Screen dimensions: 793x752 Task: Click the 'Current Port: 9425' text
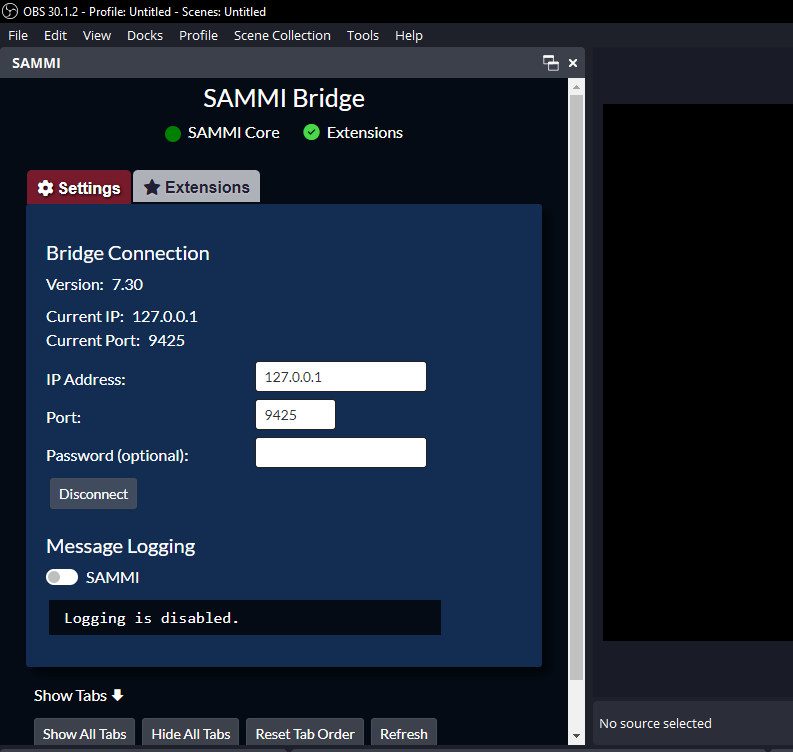coord(115,341)
